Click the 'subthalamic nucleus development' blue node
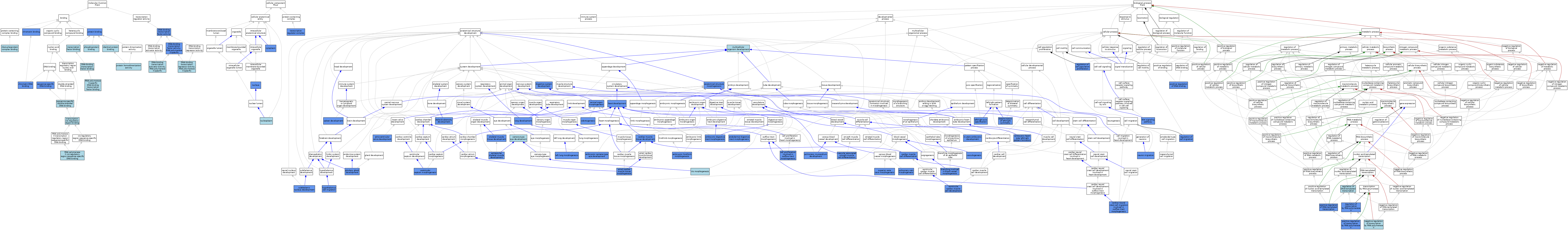Screen dimensions: 1568x230 304,189
